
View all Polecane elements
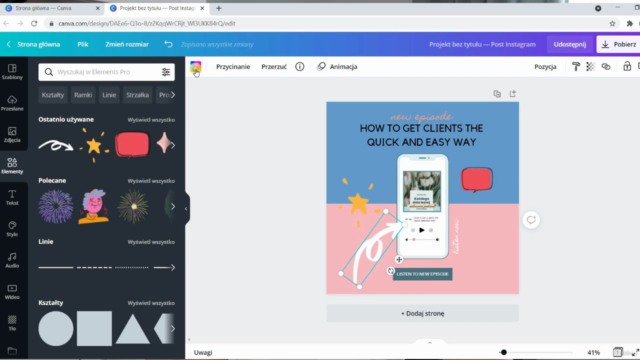[x=151, y=181]
